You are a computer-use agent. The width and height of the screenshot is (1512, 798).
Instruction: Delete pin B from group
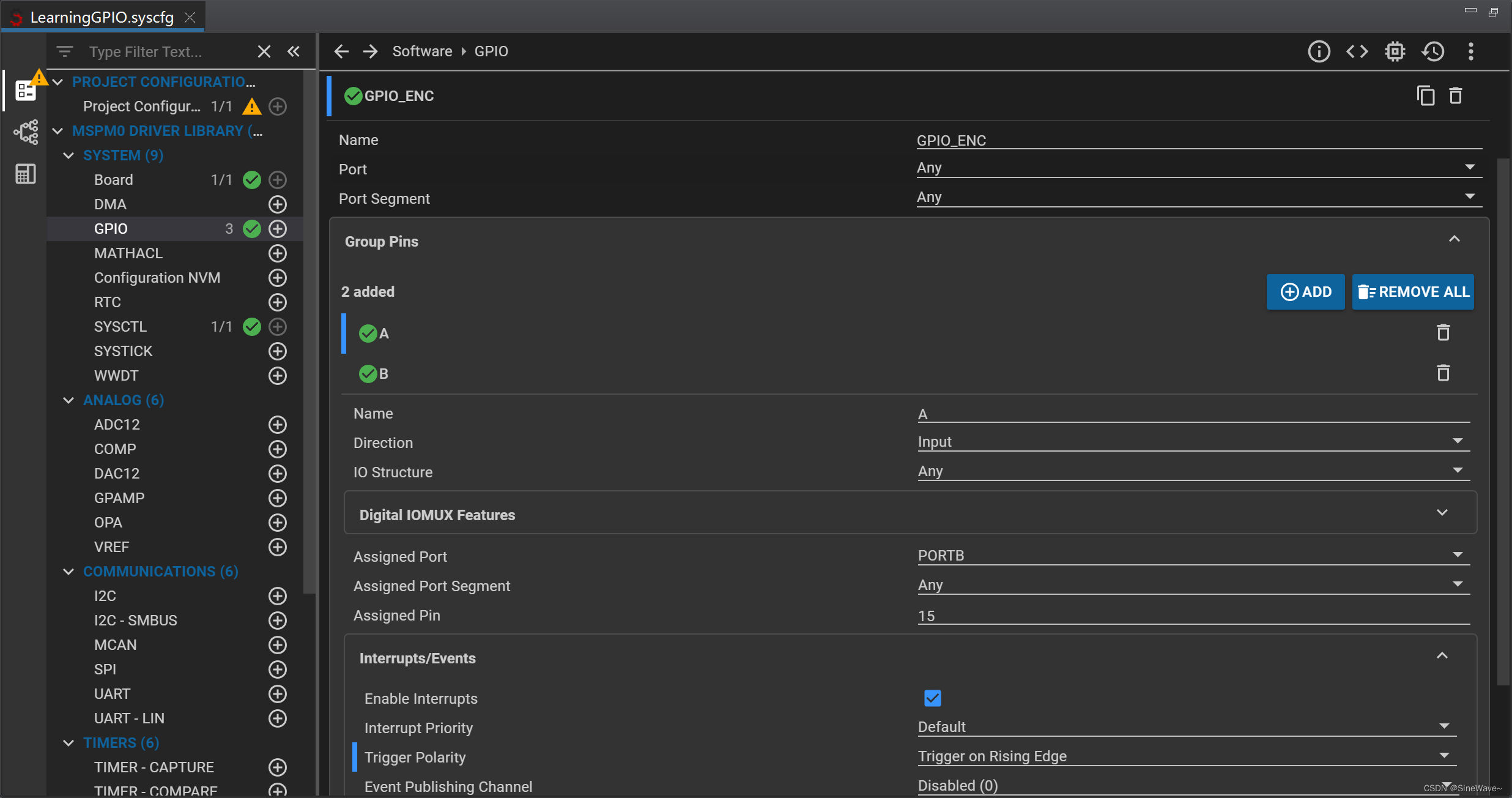point(1443,373)
